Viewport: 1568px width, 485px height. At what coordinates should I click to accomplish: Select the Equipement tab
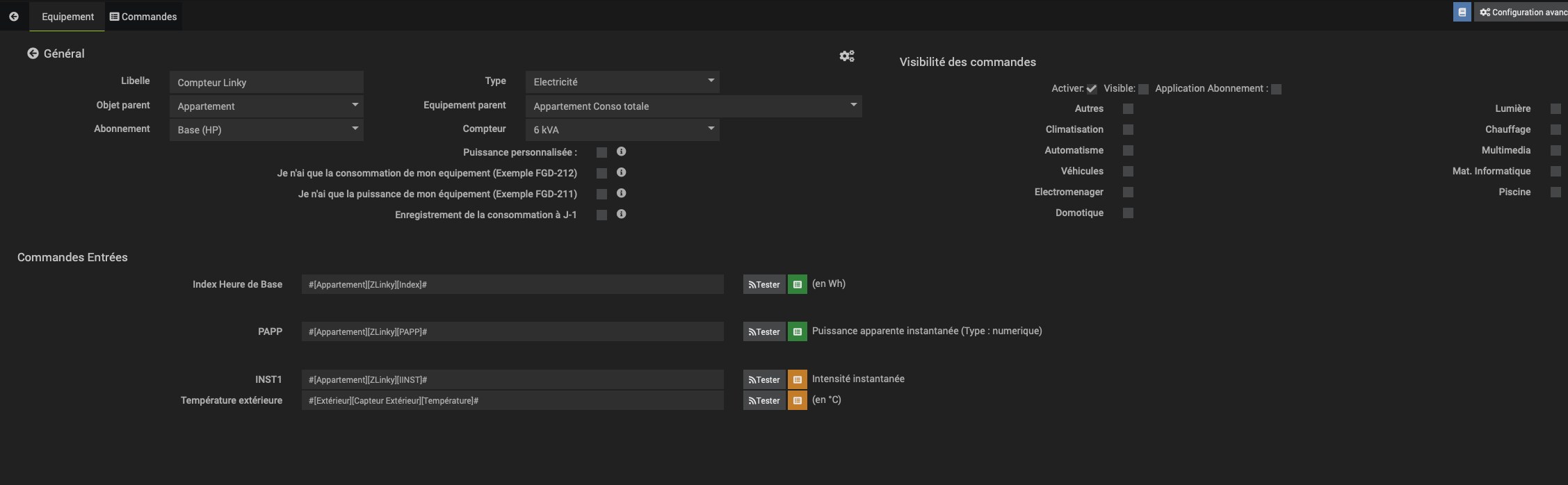67,17
